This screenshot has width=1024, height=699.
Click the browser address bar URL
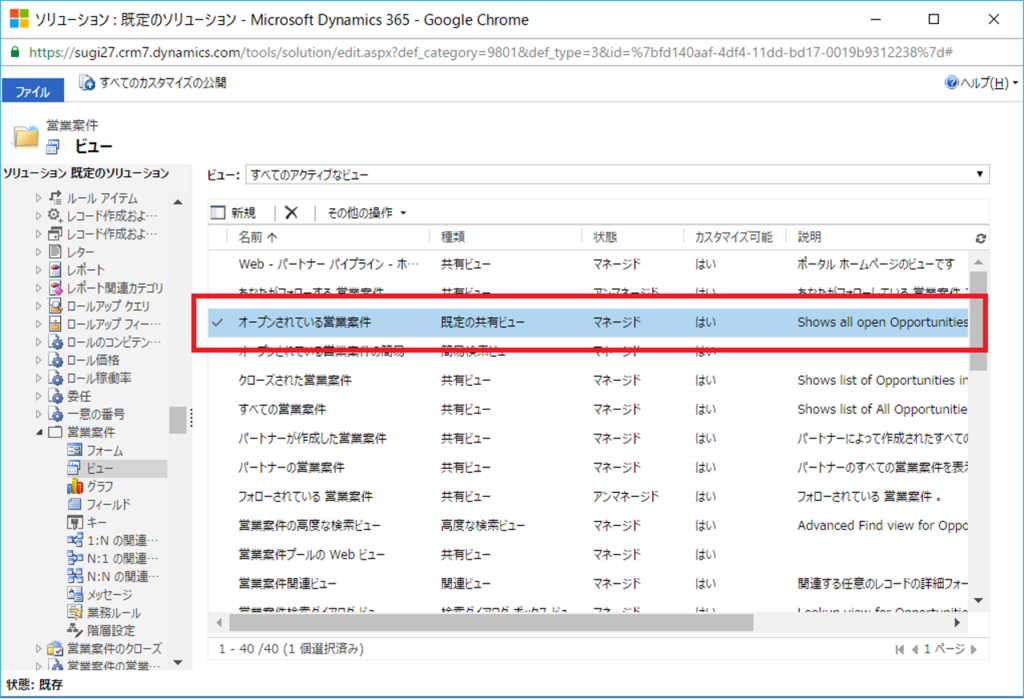(x=490, y=52)
